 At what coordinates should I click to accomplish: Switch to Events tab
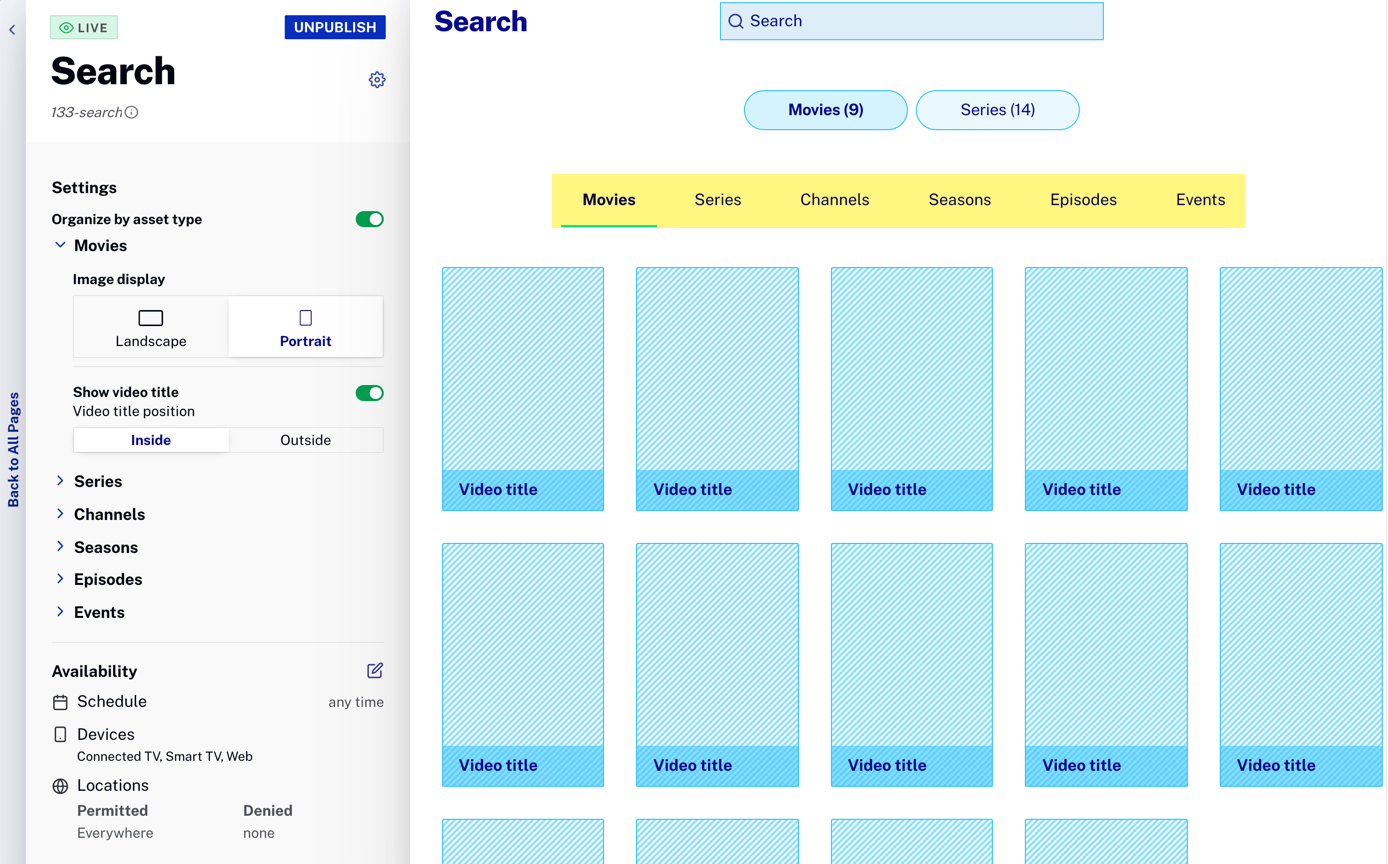point(1200,200)
